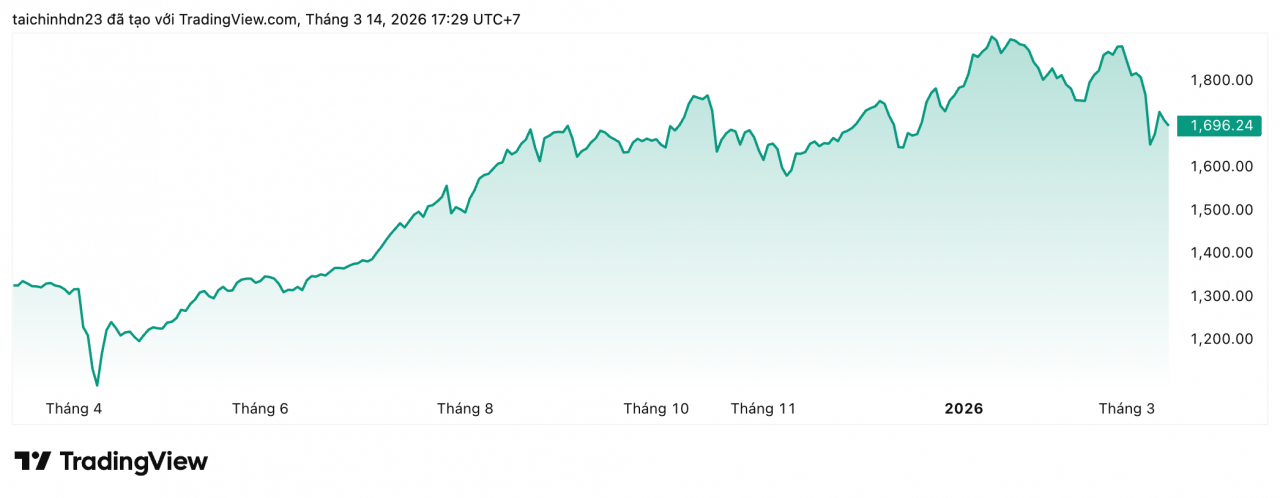Image resolution: width=1280 pixels, height=498 pixels.
Task: Click the 1,800.00 price axis label
Action: click(x=1222, y=80)
